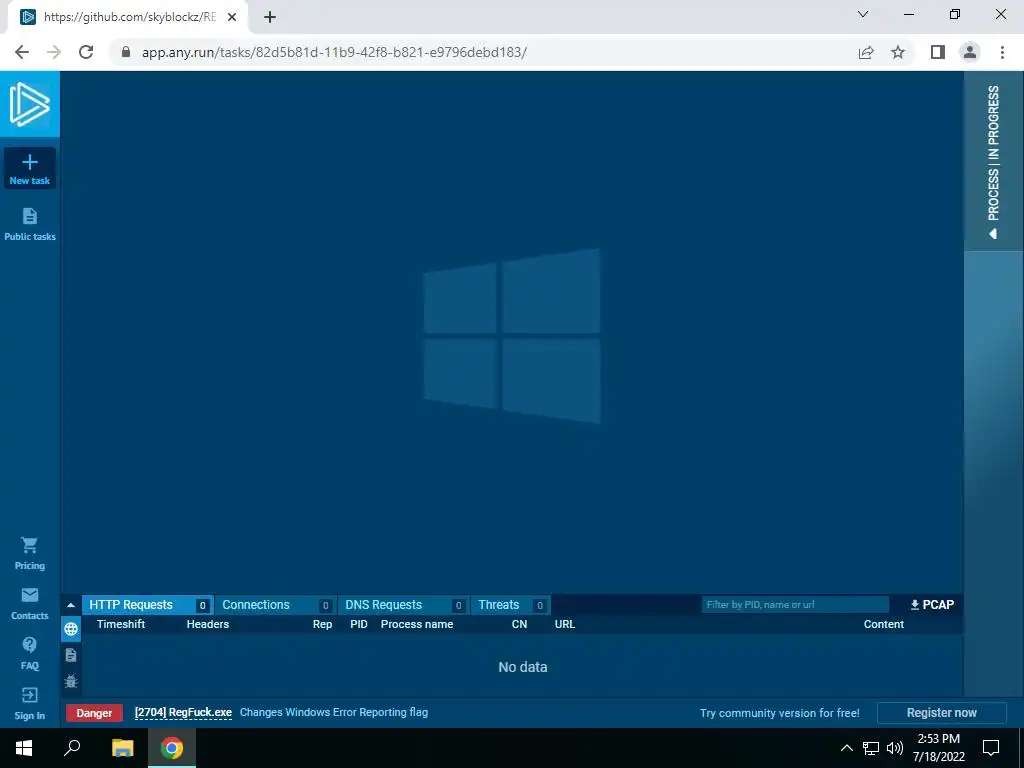Open the Pricing page
Screen dimensions: 1024x768
click(29, 553)
